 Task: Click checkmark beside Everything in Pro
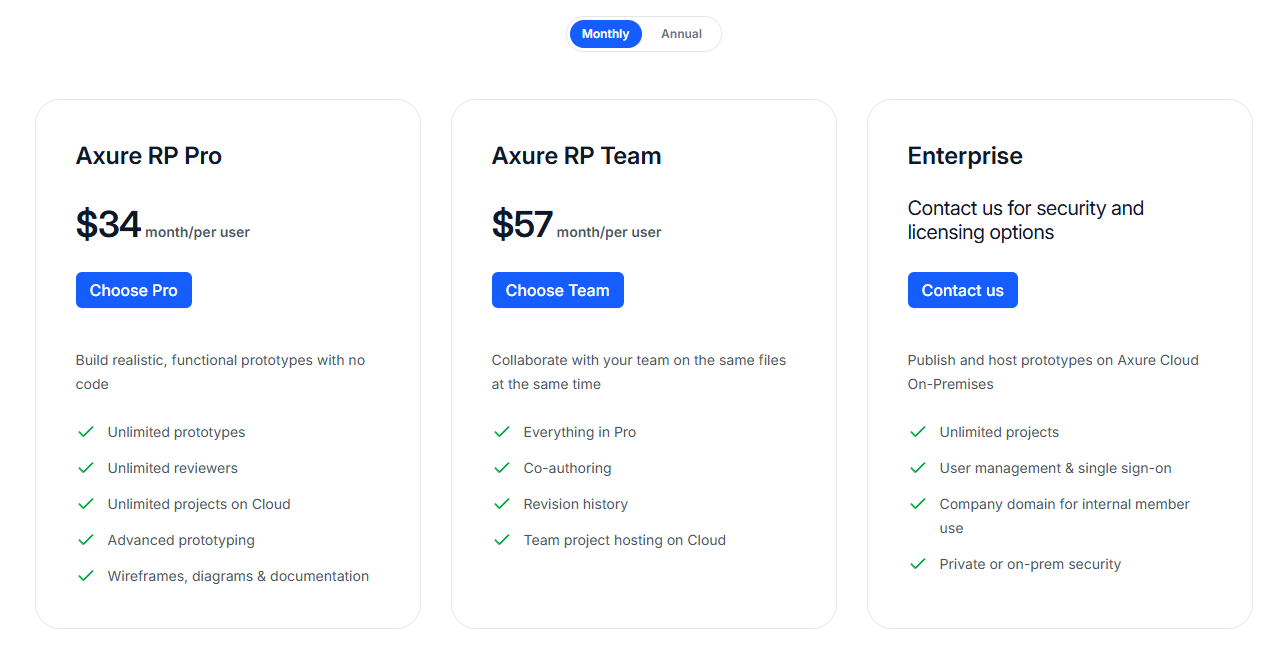coord(502,432)
